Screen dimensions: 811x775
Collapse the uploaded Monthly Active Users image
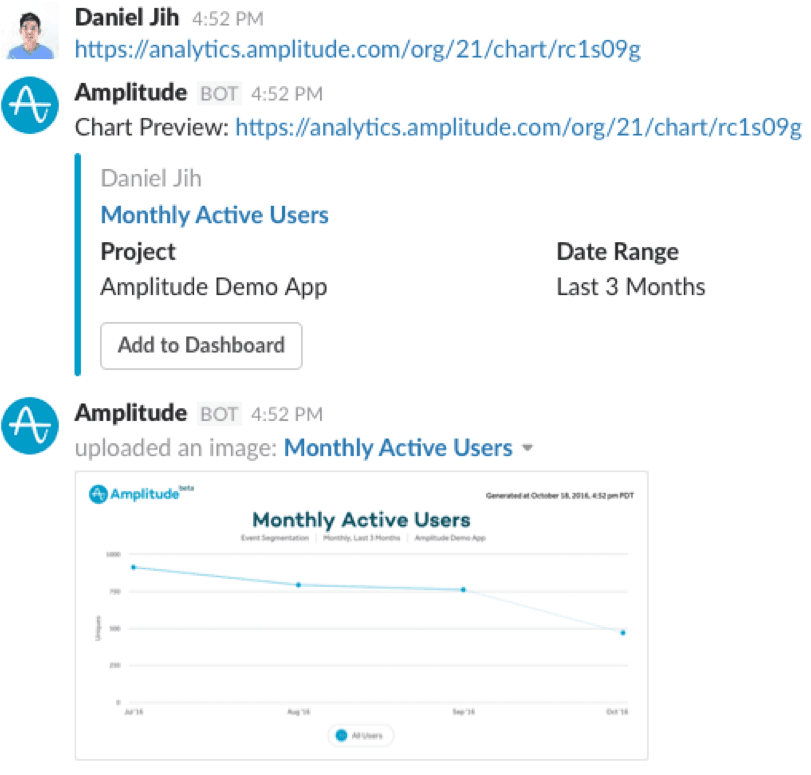click(527, 449)
